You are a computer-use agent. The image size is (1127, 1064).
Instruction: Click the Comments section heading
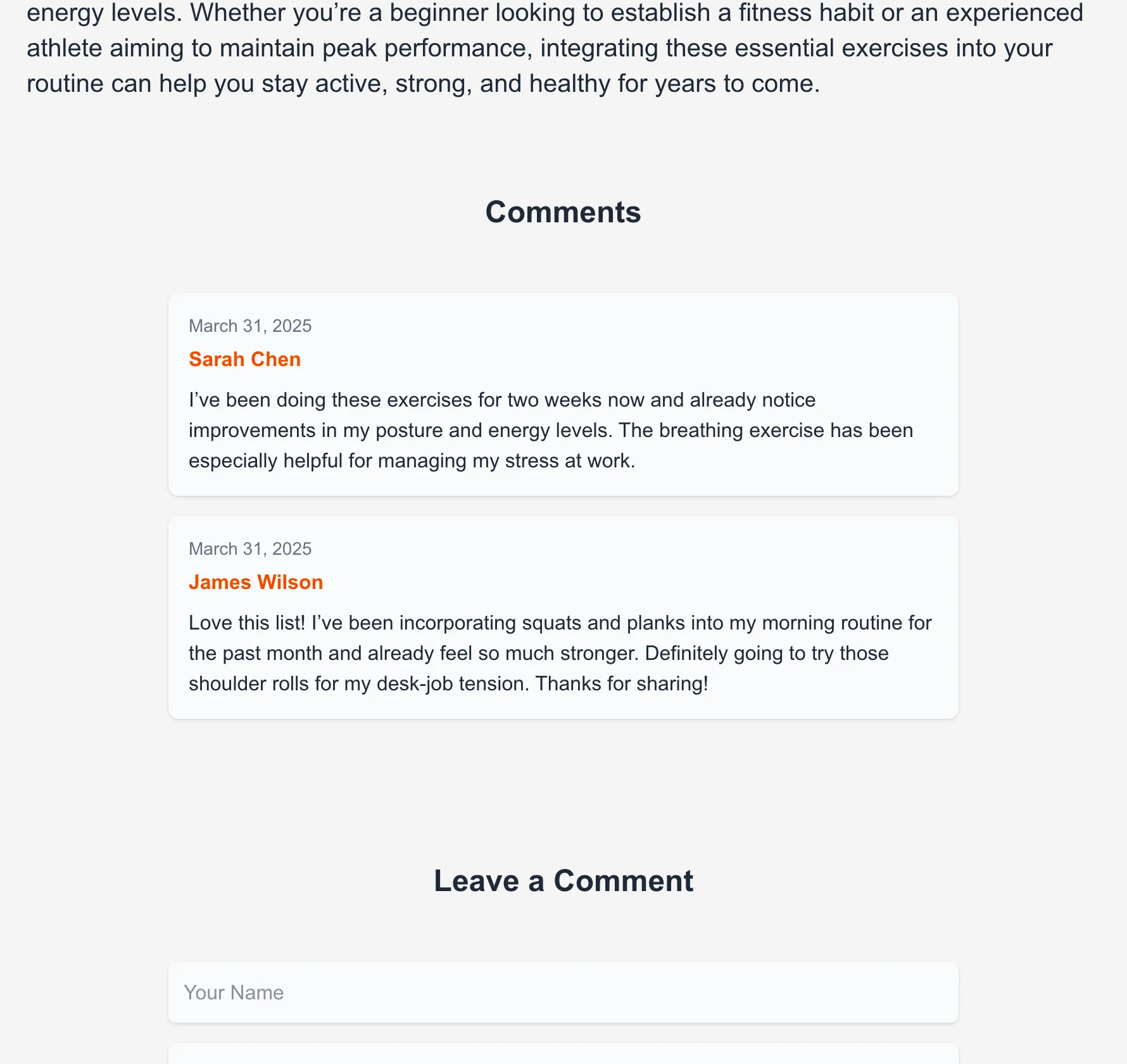(x=563, y=212)
